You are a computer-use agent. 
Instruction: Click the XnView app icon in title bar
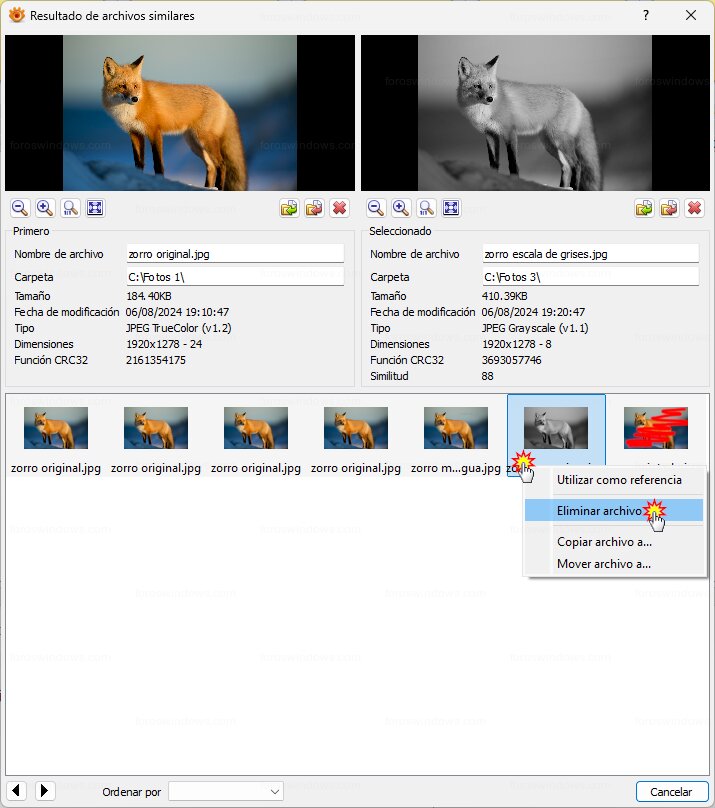coord(16,15)
